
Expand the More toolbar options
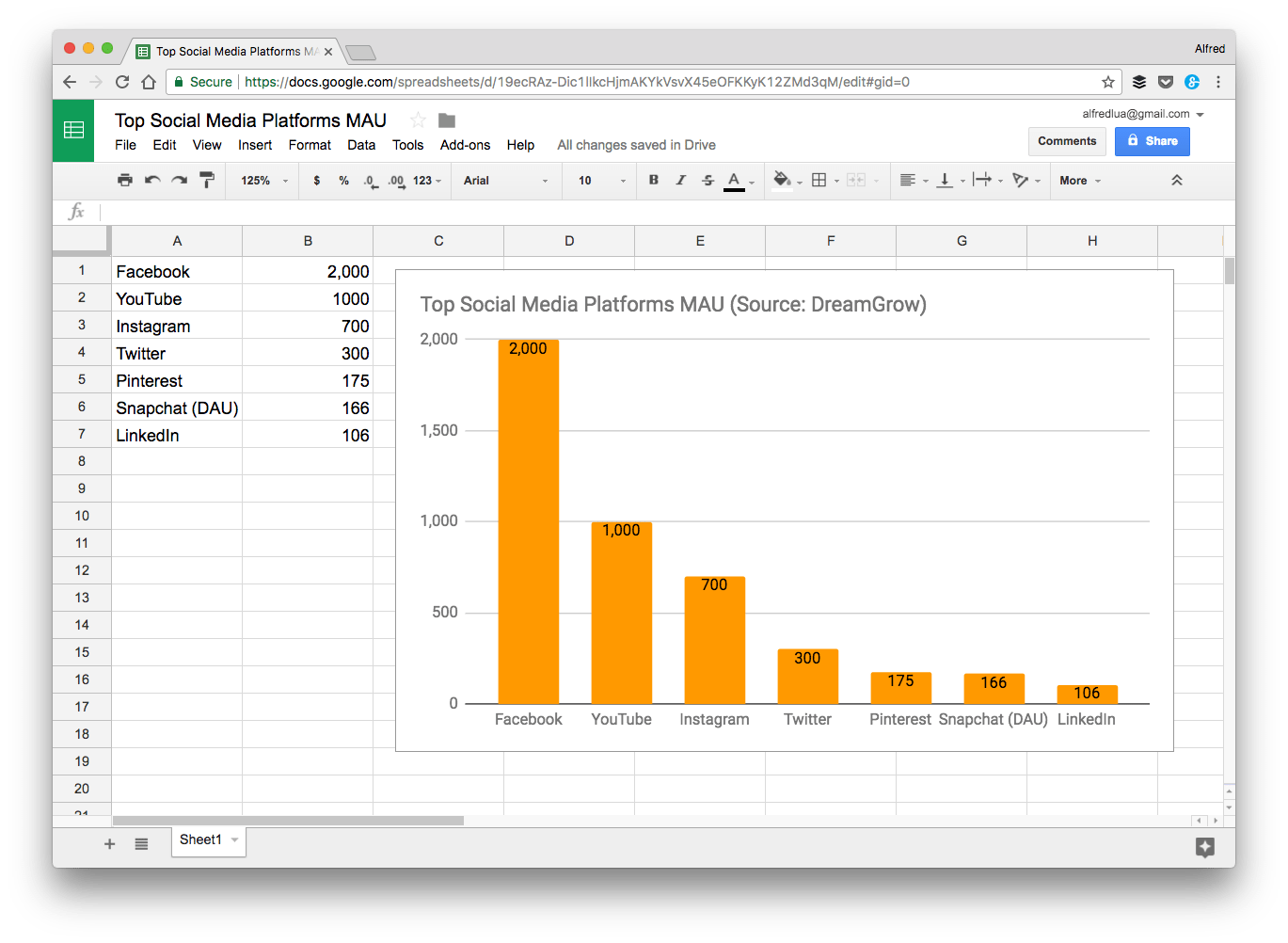pyautogui.click(x=1080, y=181)
